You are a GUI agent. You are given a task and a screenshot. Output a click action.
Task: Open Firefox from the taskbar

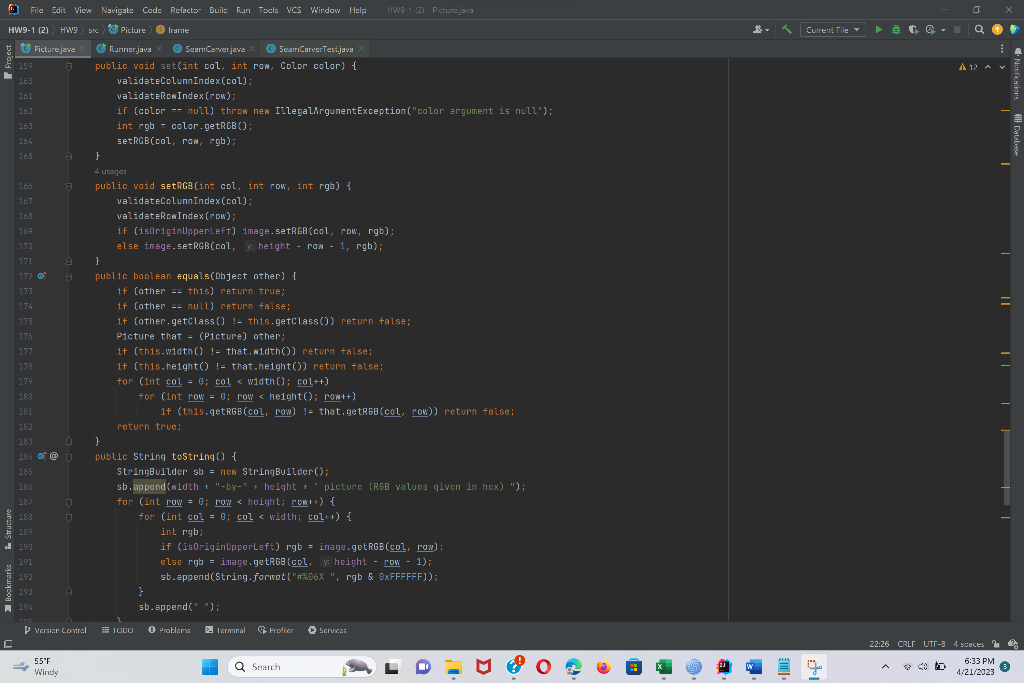tap(603, 667)
